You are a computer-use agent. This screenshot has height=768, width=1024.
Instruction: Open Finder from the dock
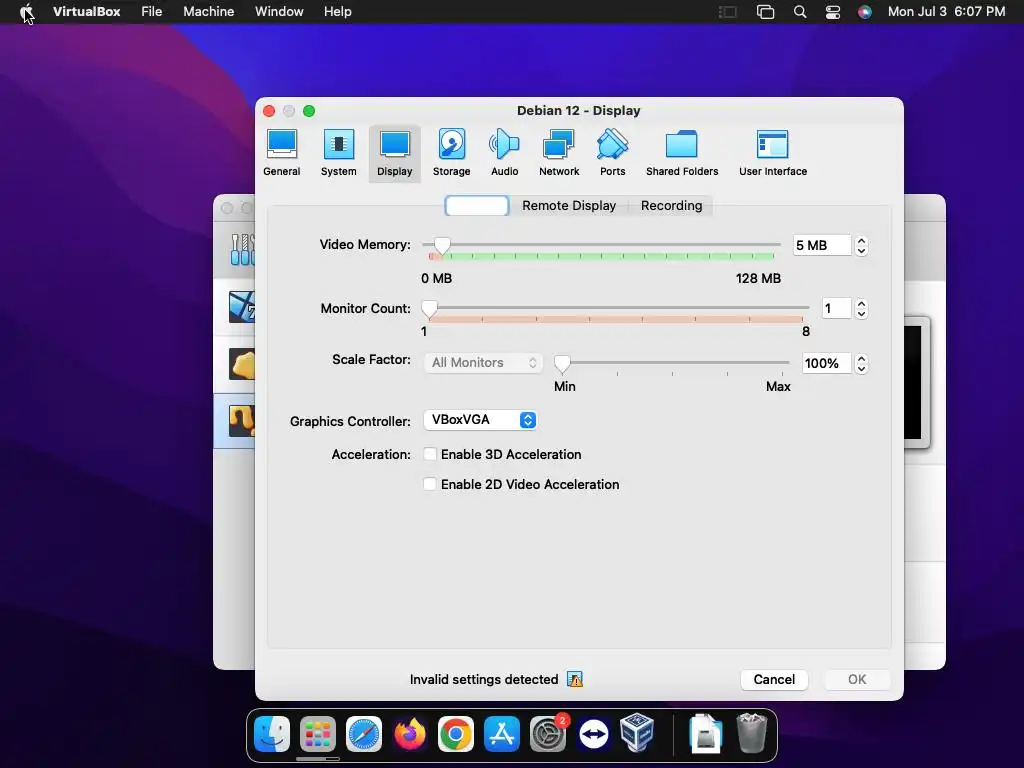(272, 733)
